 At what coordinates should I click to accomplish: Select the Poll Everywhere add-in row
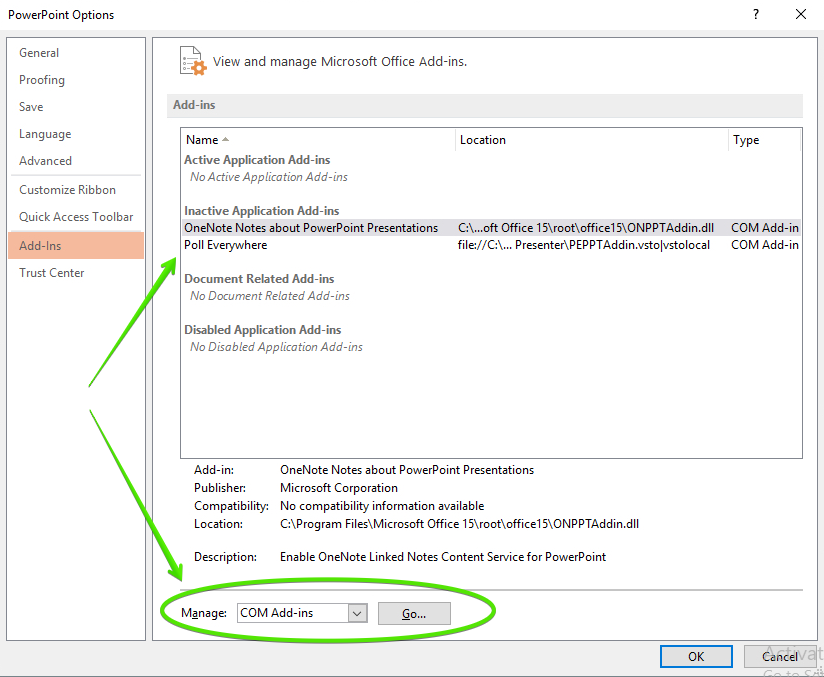[x=226, y=245]
